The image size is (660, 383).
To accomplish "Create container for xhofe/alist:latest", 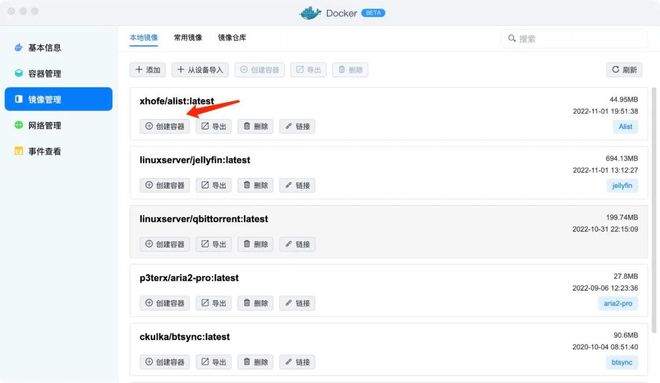I will tap(165, 126).
